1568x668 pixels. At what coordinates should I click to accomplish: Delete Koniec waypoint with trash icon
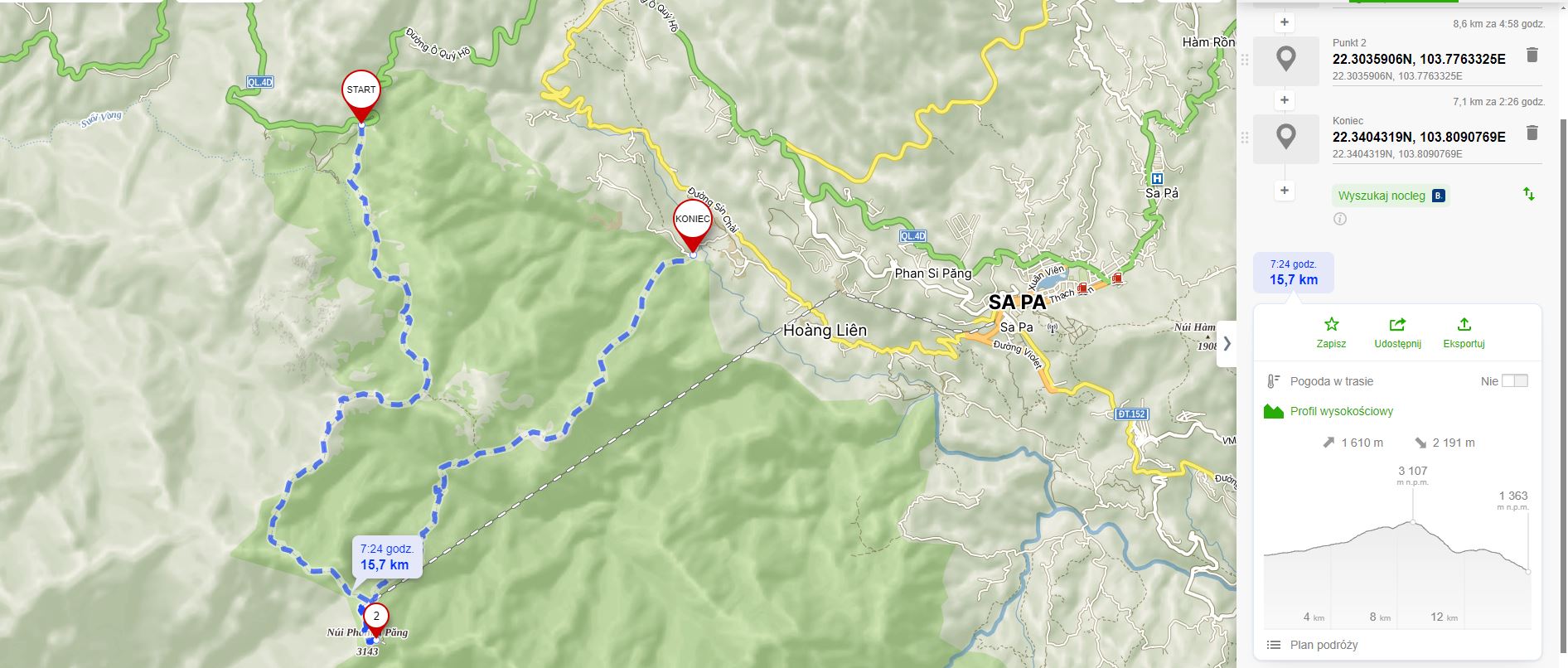tap(1532, 133)
